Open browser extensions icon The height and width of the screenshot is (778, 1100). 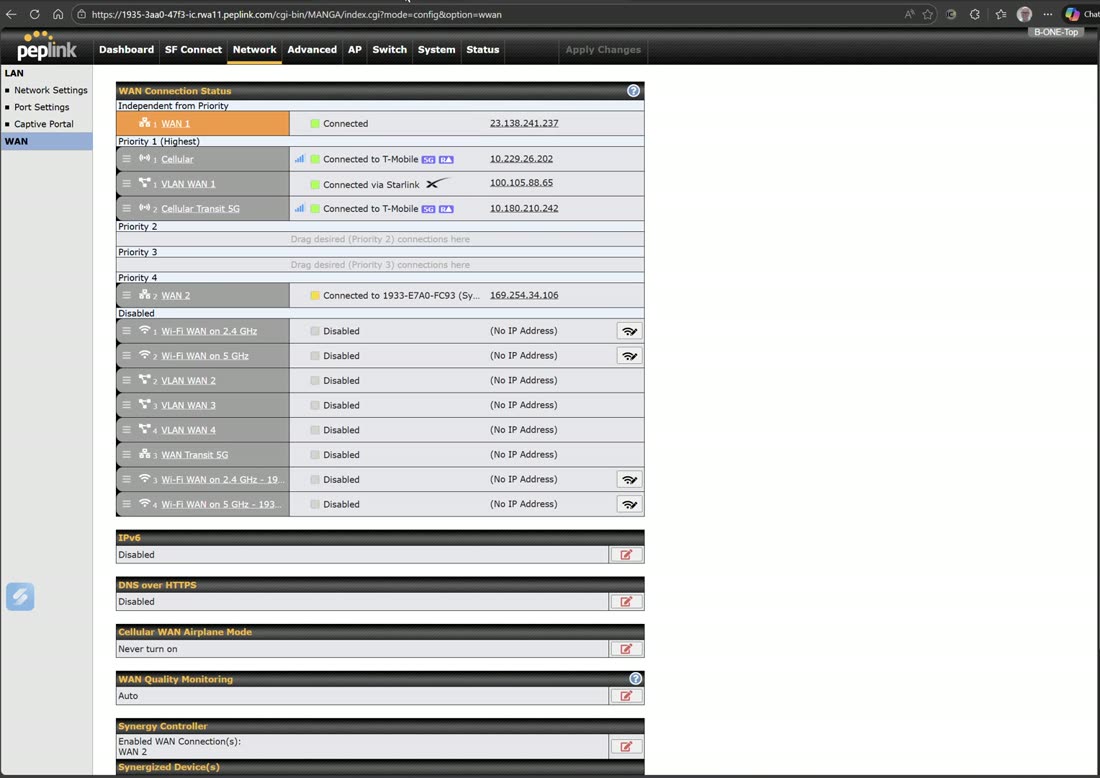coord(974,14)
